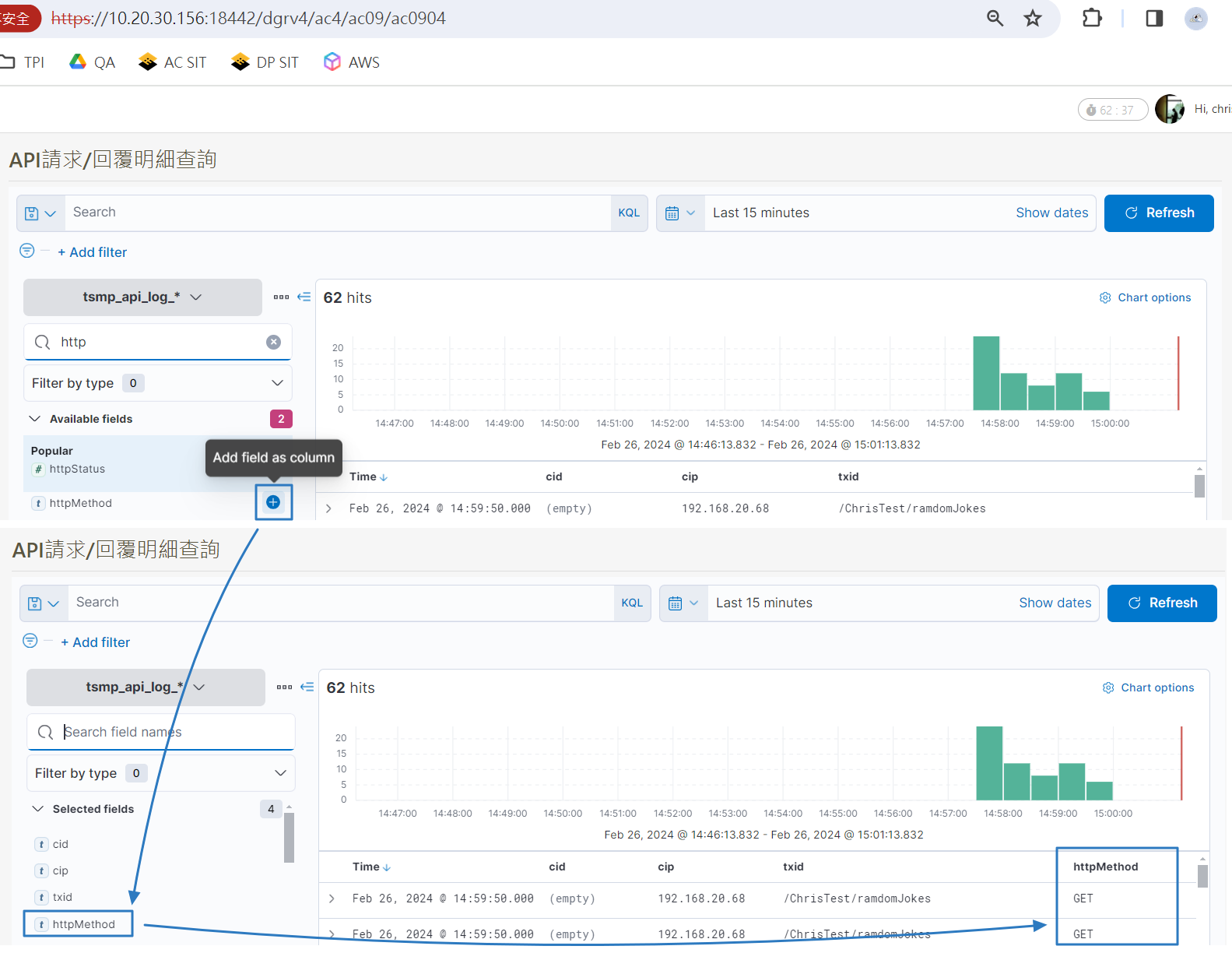Viewport: 1232px width, 953px height.
Task: Focus the bottom Search query field
Action: pos(341,603)
